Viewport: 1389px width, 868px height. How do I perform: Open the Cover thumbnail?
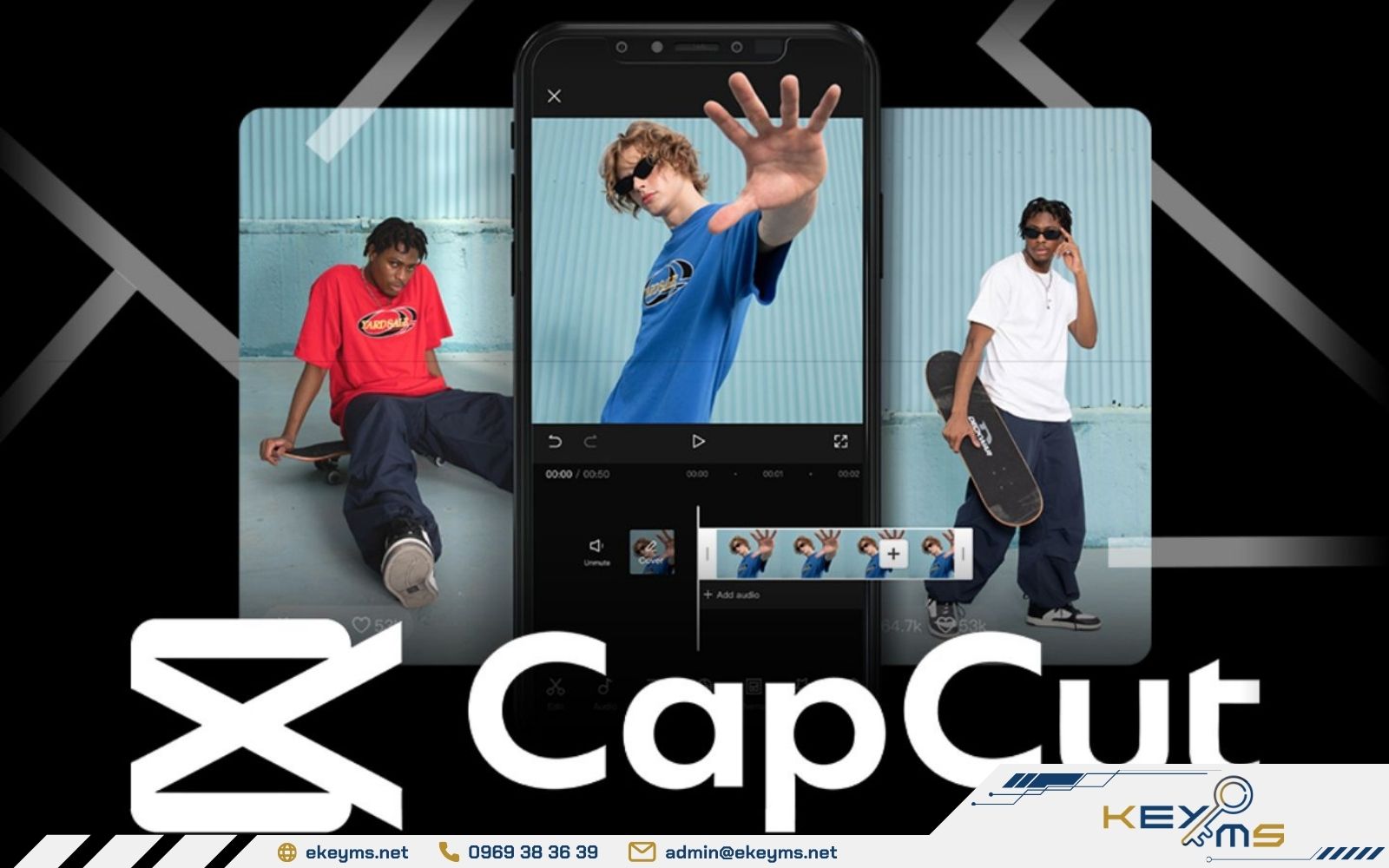click(651, 552)
